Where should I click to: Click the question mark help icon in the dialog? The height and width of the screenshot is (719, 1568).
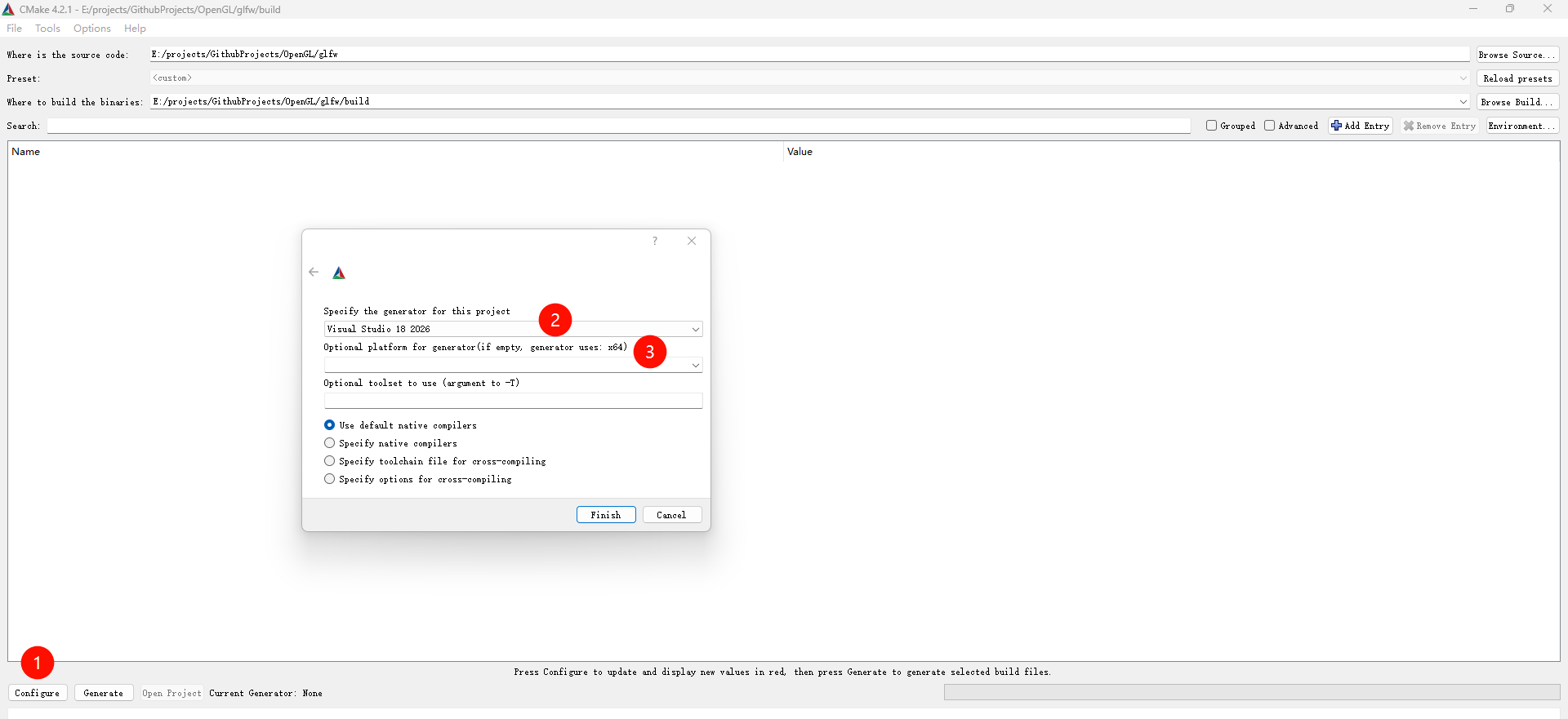click(655, 241)
